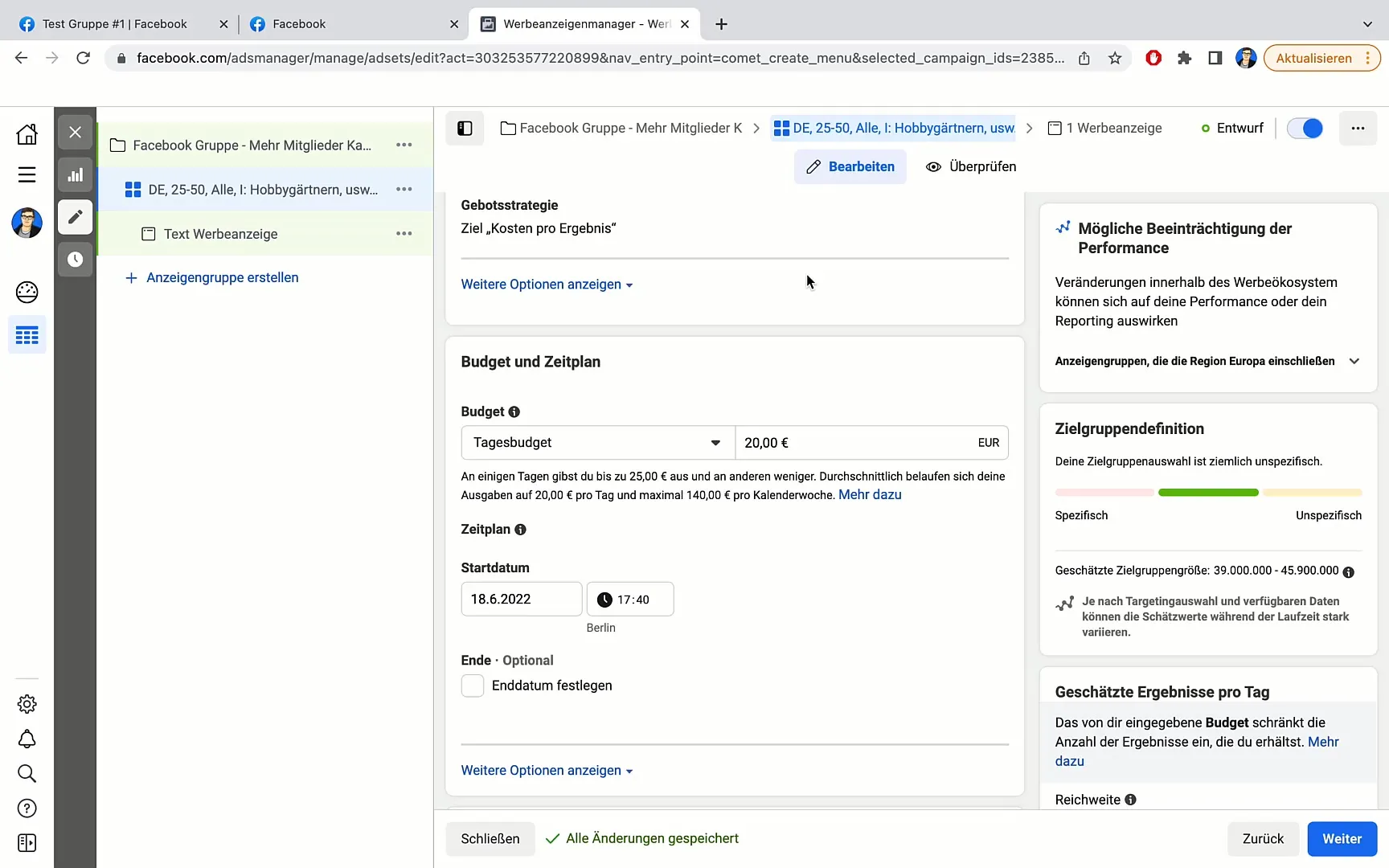Click the profile avatar in left sidebar
Image resolution: width=1389 pixels, height=868 pixels.
27,223
